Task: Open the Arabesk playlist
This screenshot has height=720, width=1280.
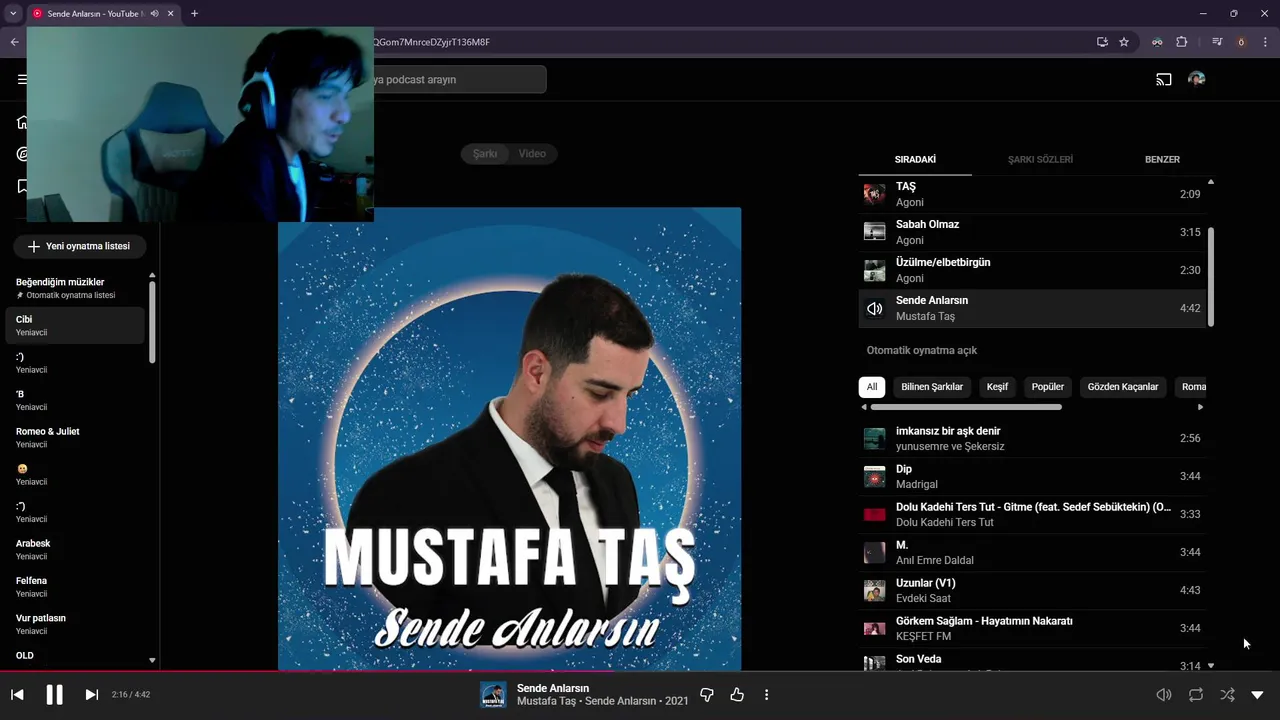Action: (x=75, y=549)
